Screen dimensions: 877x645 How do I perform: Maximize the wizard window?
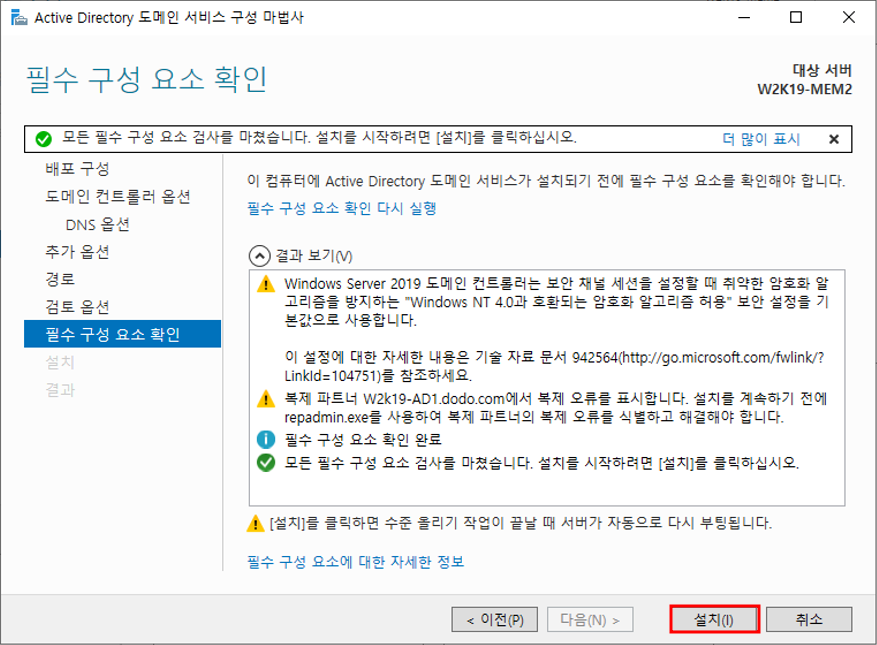[x=796, y=17]
